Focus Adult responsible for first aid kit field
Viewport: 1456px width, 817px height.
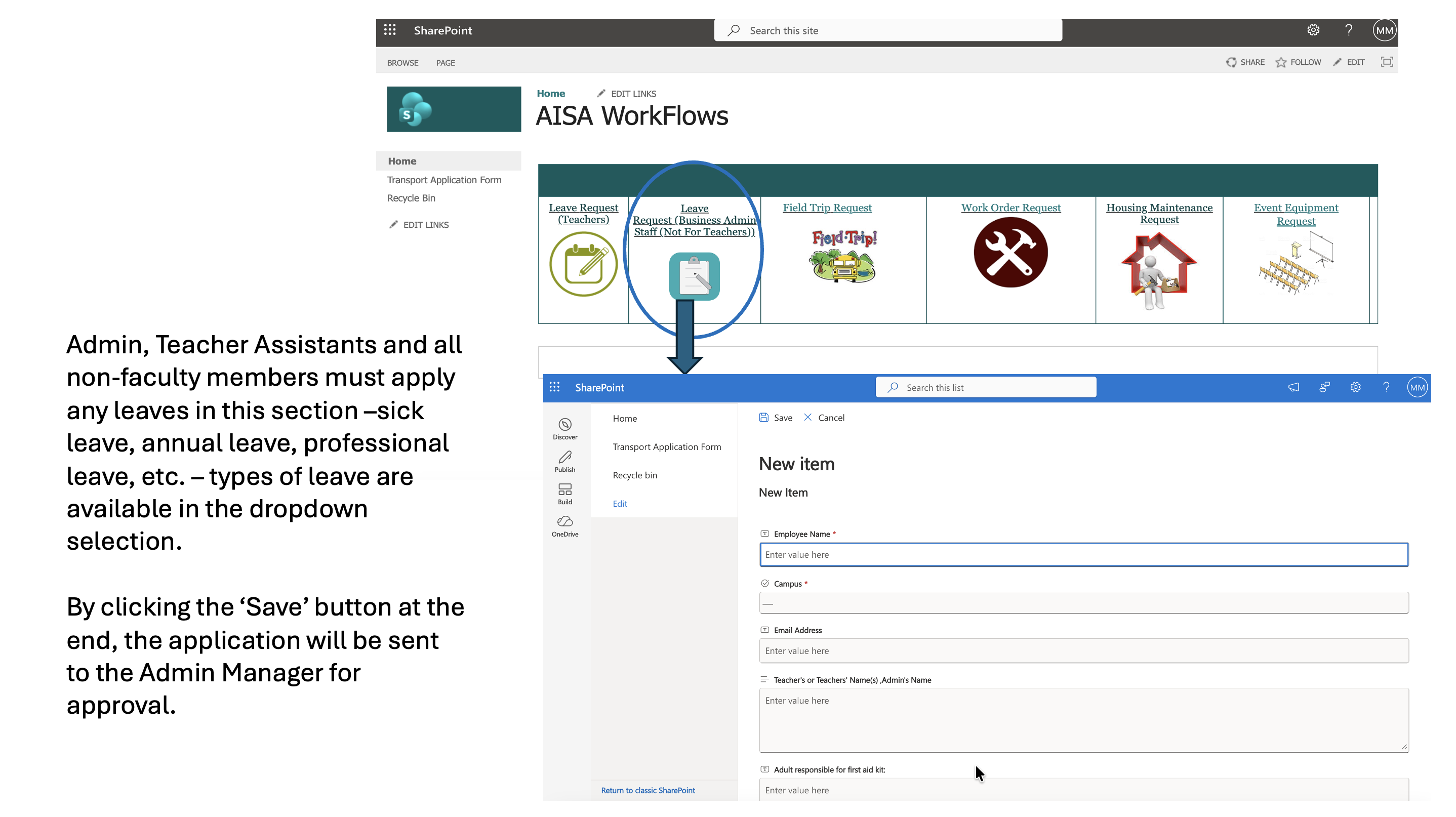[1083, 789]
